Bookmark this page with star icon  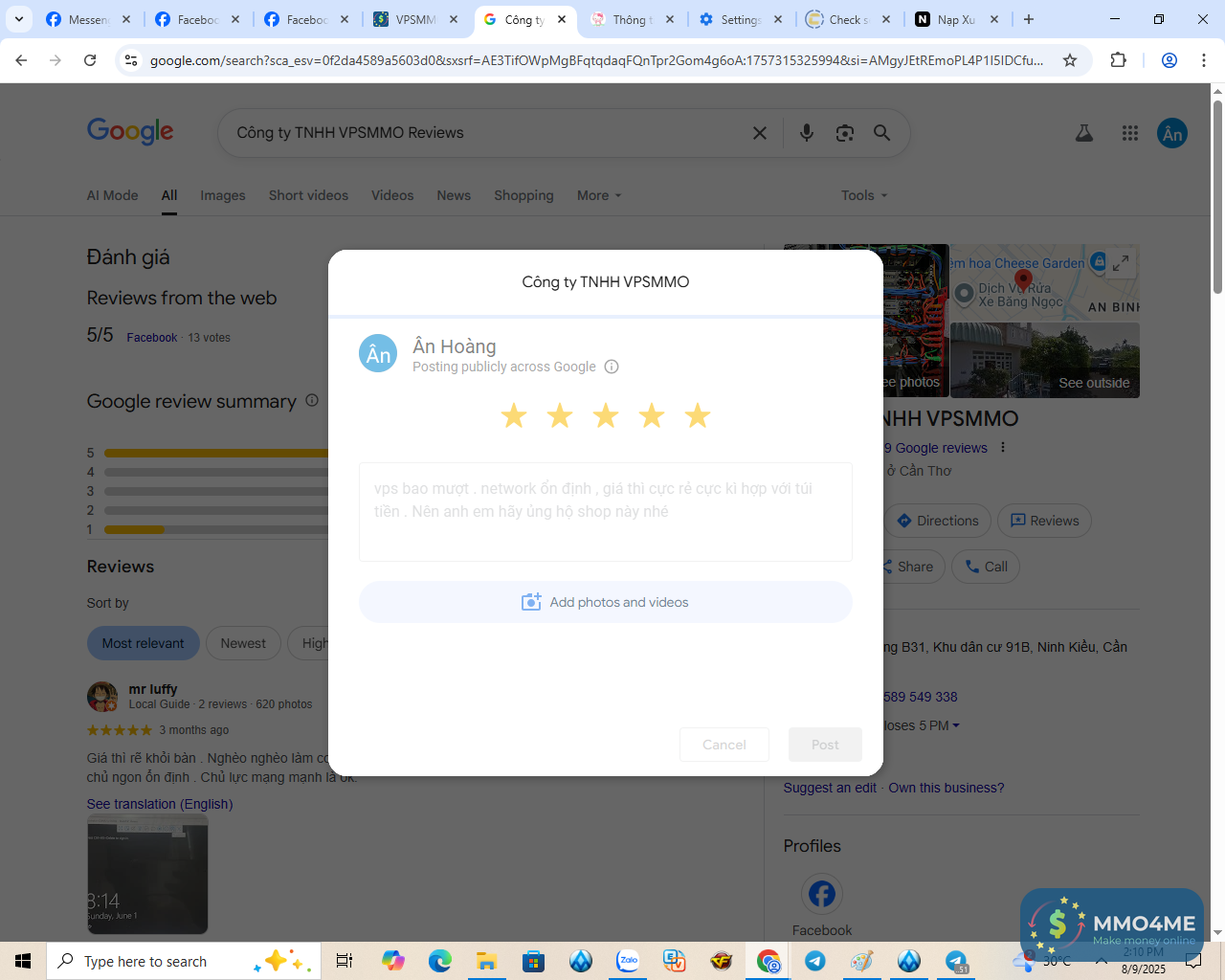coord(1070,60)
